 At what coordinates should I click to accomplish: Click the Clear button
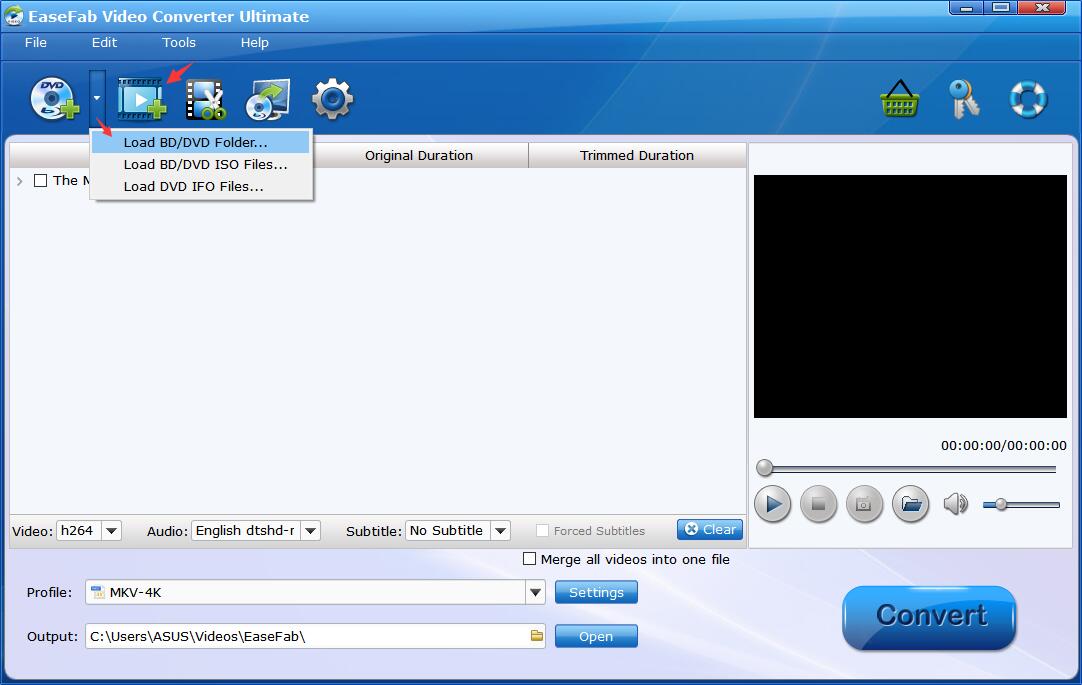point(710,530)
